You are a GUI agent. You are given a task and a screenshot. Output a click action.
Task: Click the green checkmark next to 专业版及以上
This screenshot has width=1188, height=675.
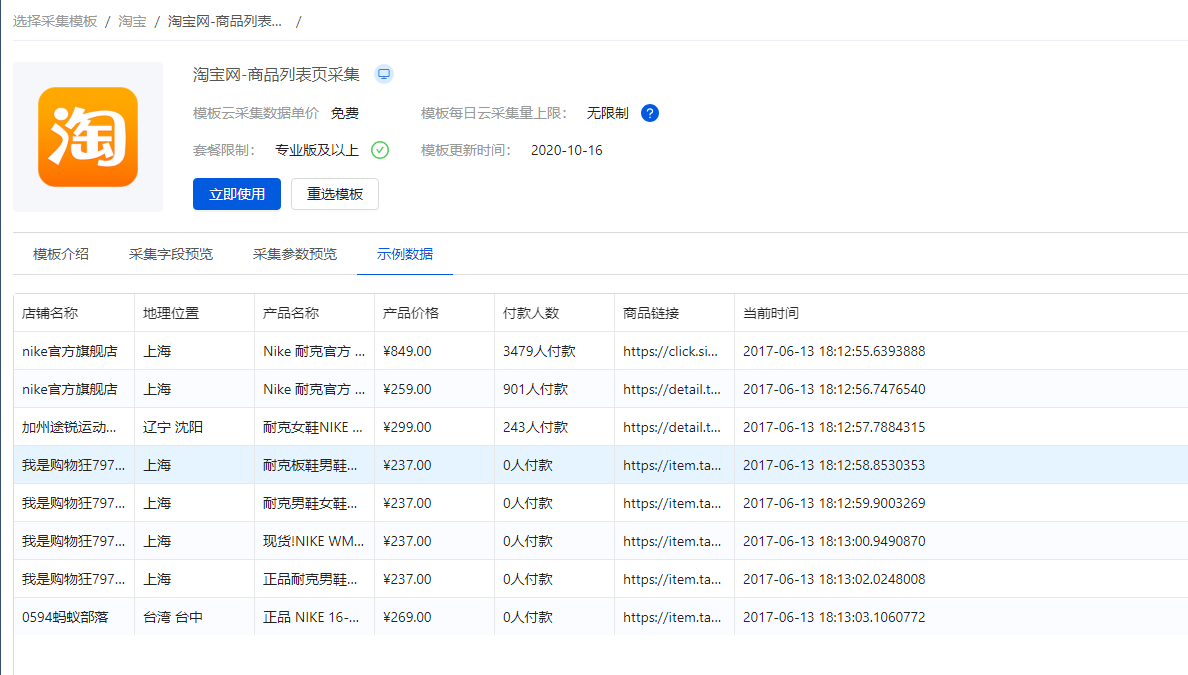[380, 150]
